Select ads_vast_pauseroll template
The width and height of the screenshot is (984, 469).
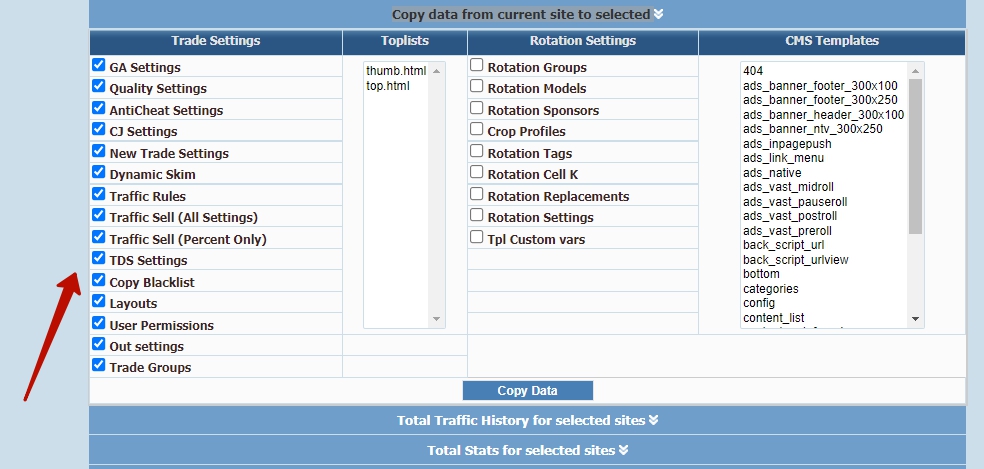(x=824, y=202)
